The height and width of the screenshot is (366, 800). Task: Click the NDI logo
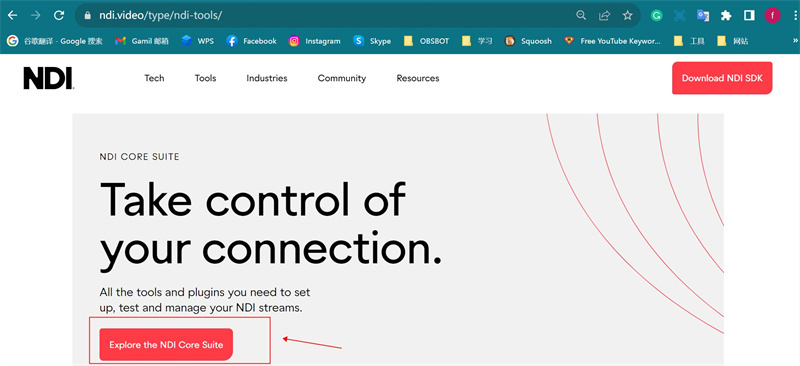click(x=48, y=79)
